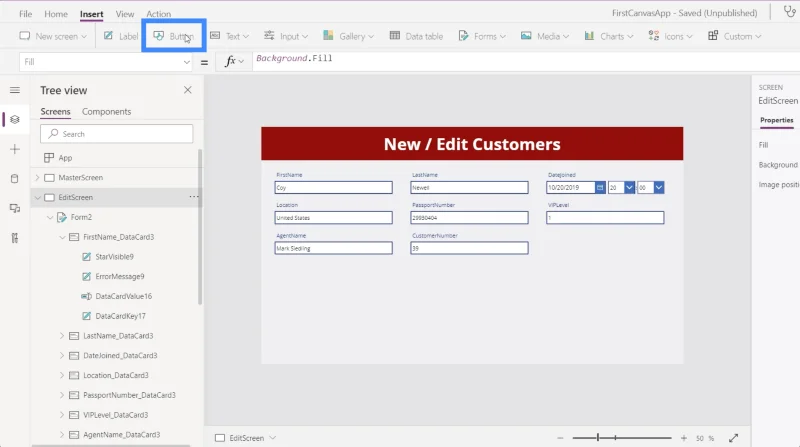Open the DateJoined calendar picker icon
The width and height of the screenshot is (800, 447).
point(600,187)
